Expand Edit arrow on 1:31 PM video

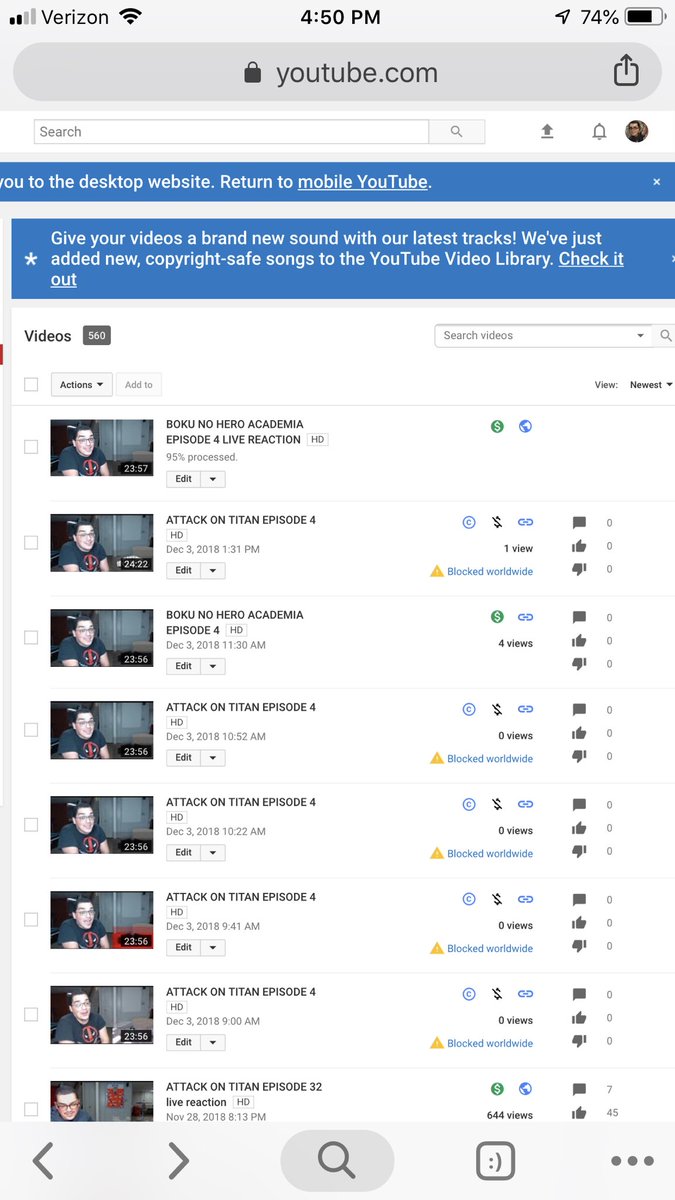coord(213,570)
